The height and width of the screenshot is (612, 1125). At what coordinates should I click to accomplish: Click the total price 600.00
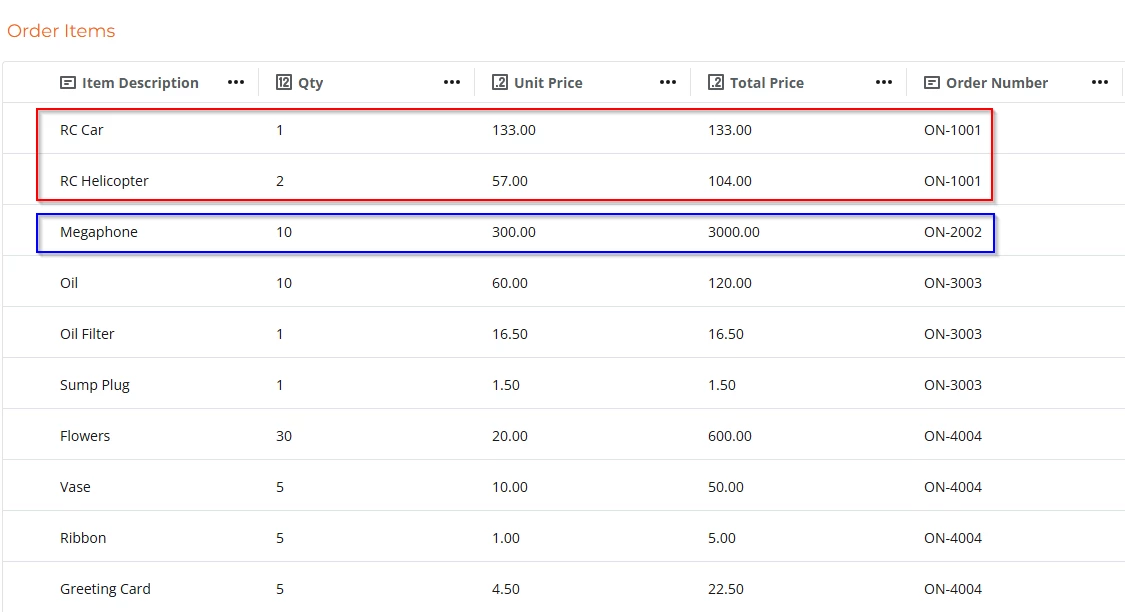[x=730, y=436]
